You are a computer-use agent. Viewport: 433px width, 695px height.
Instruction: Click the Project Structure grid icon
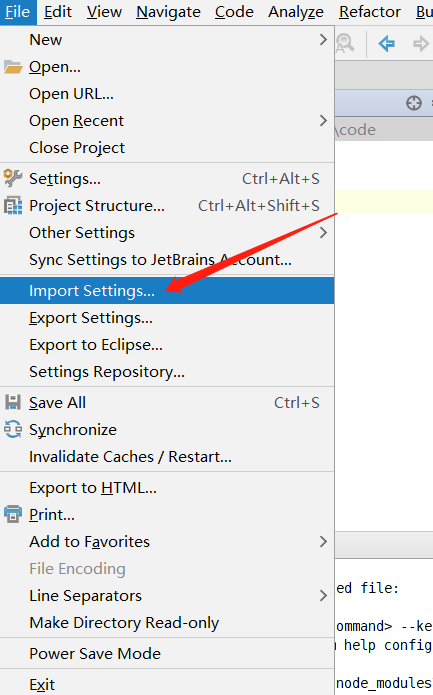coord(13,206)
